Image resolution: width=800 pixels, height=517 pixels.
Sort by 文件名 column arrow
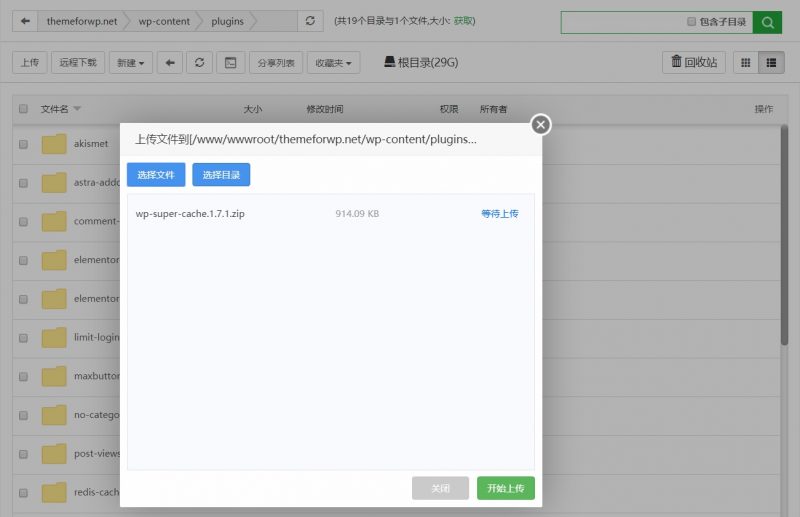[77, 109]
